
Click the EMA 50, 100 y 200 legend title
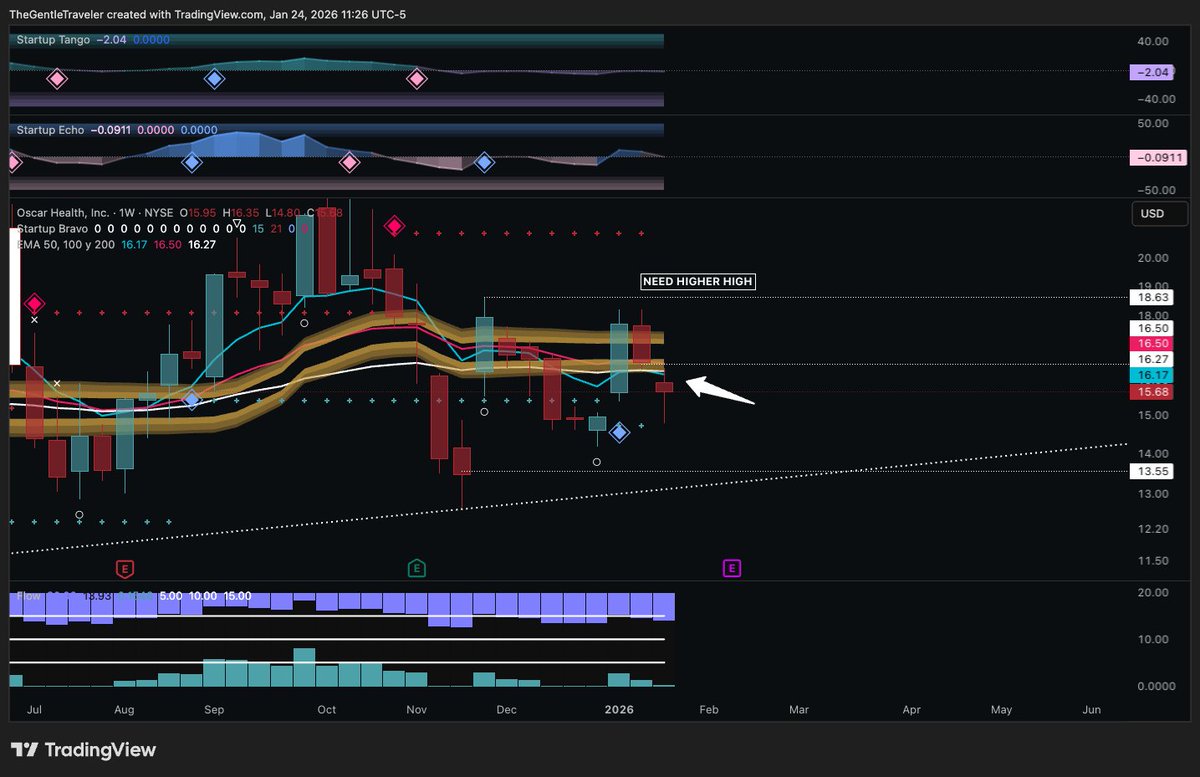(x=63, y=243)
